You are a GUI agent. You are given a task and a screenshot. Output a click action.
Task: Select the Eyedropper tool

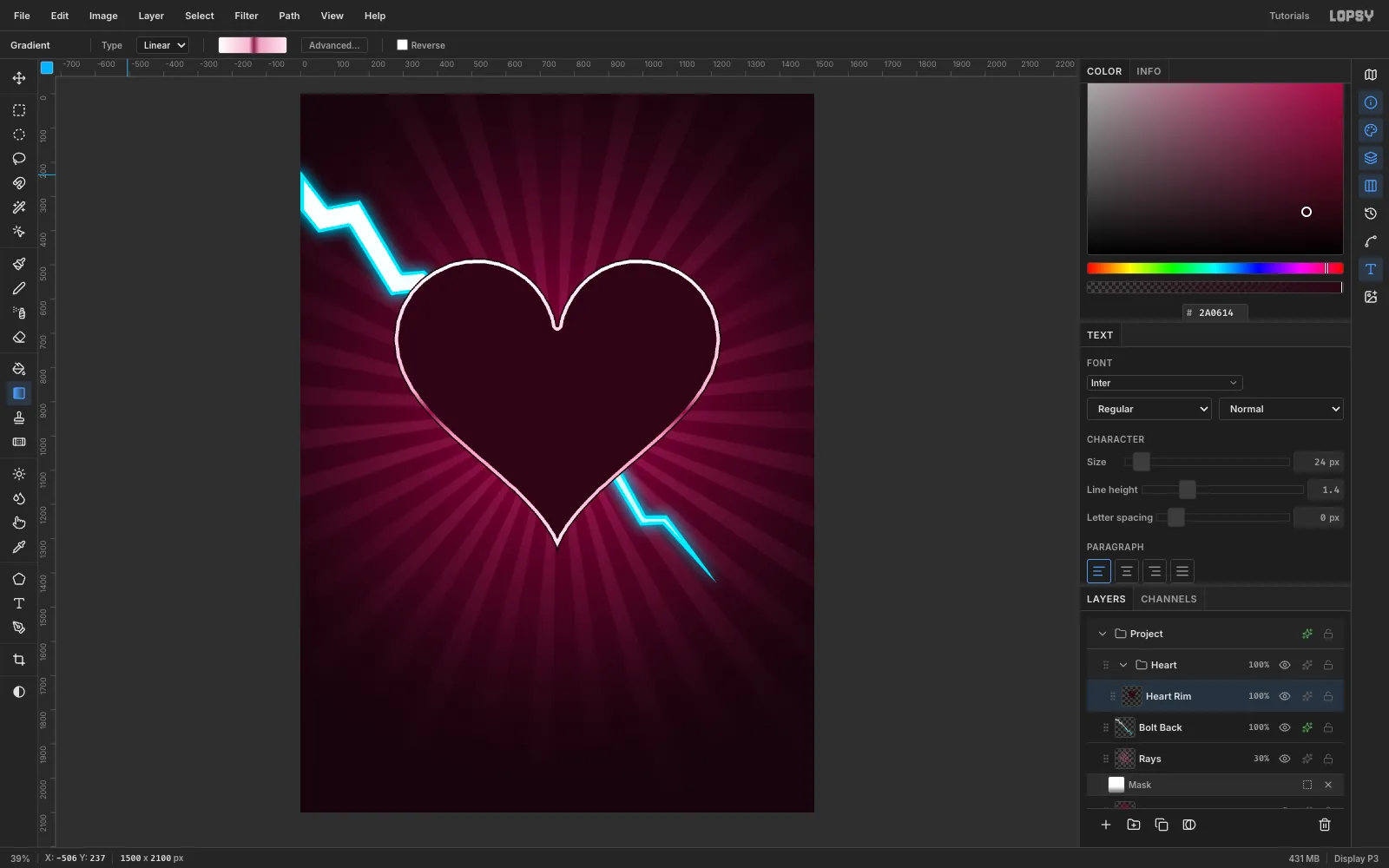pos(19,547)
